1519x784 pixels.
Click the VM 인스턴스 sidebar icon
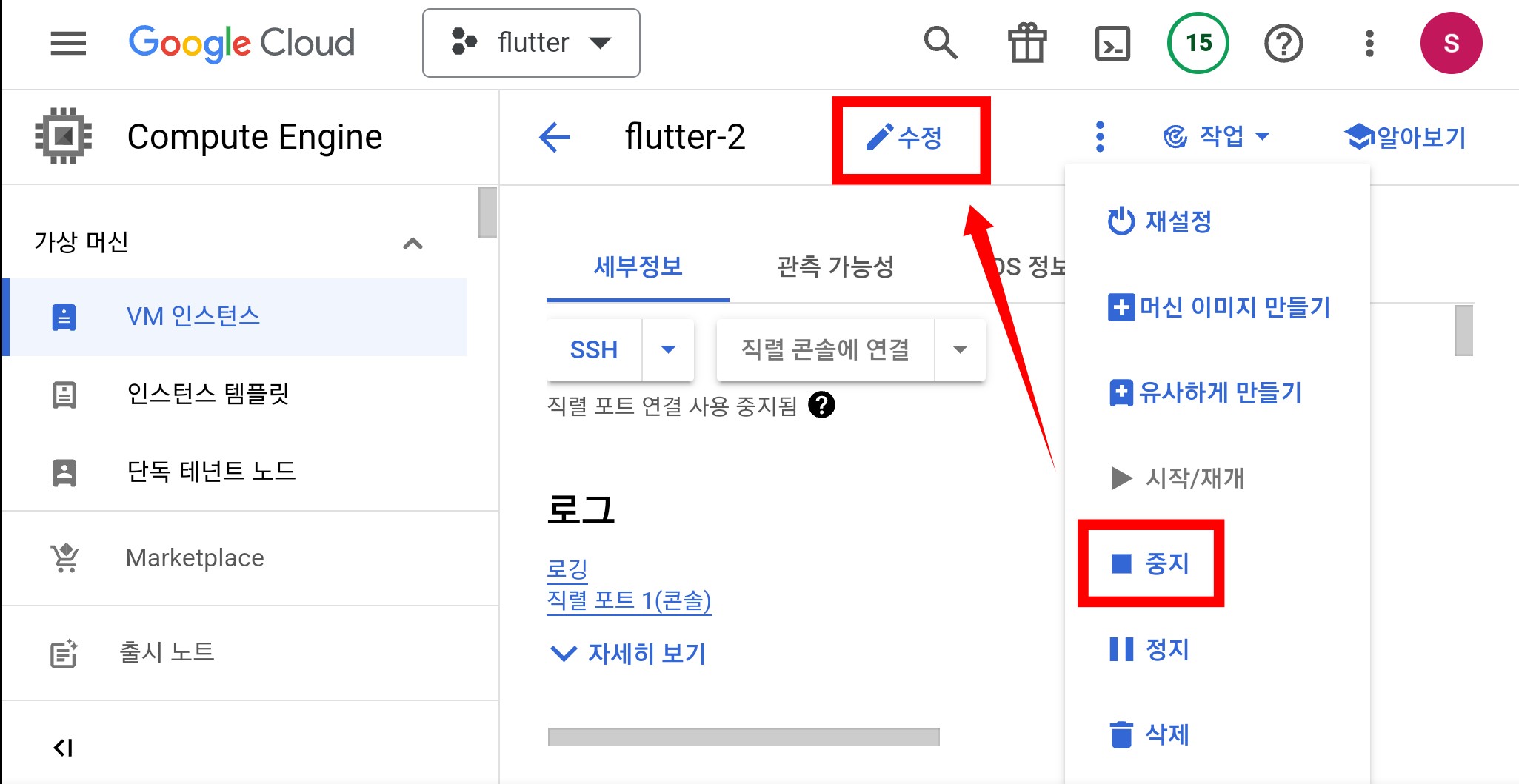point(64,317)
